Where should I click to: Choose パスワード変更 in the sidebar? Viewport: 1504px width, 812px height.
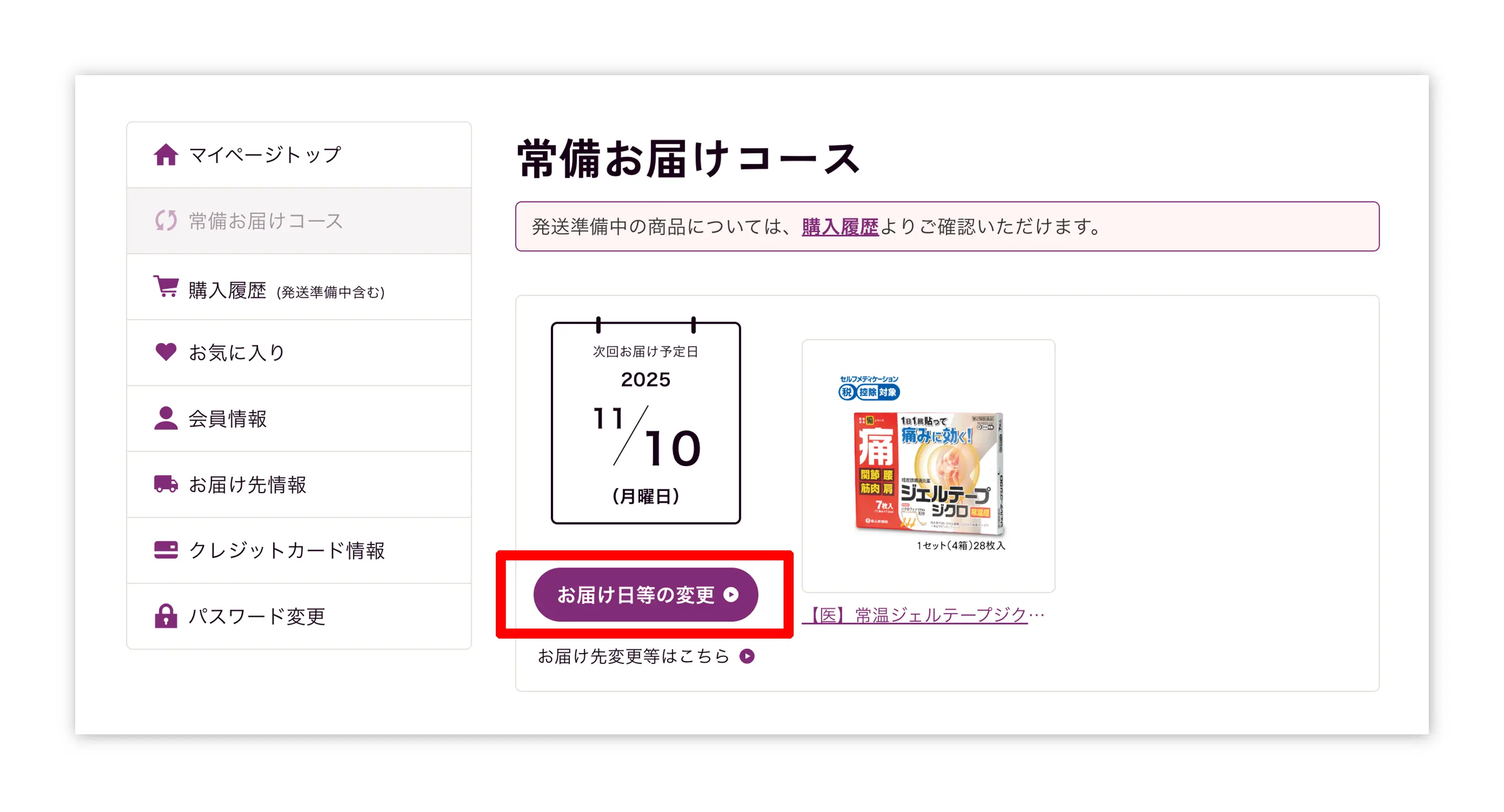(299, 617)
